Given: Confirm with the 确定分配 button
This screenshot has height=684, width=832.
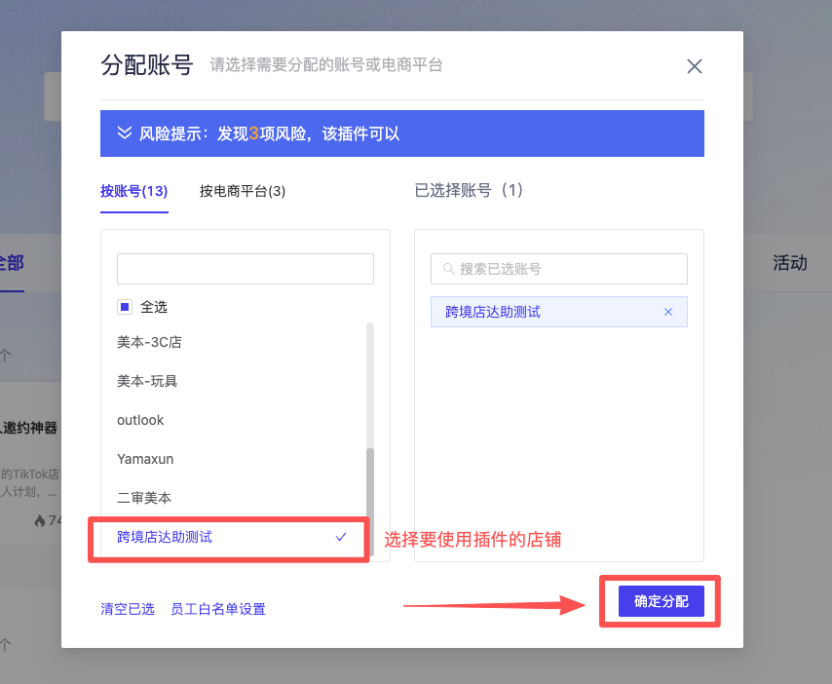Looking at the screenshot, I should tap(660, 601).
